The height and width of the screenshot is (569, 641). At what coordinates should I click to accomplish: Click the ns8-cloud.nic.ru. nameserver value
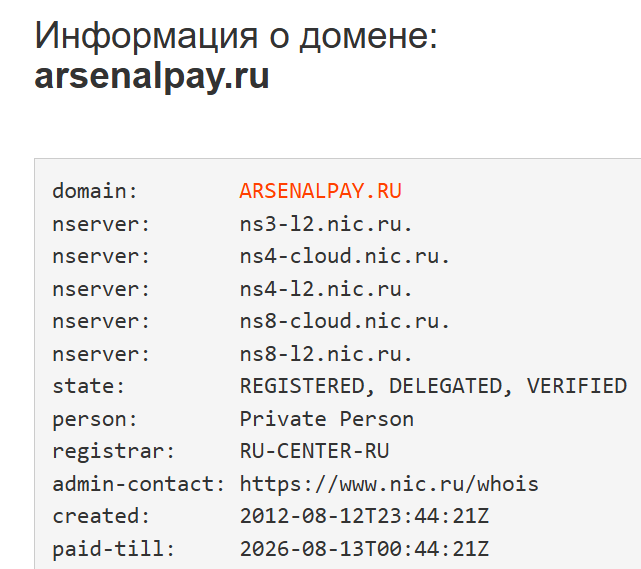pos(345,321)
